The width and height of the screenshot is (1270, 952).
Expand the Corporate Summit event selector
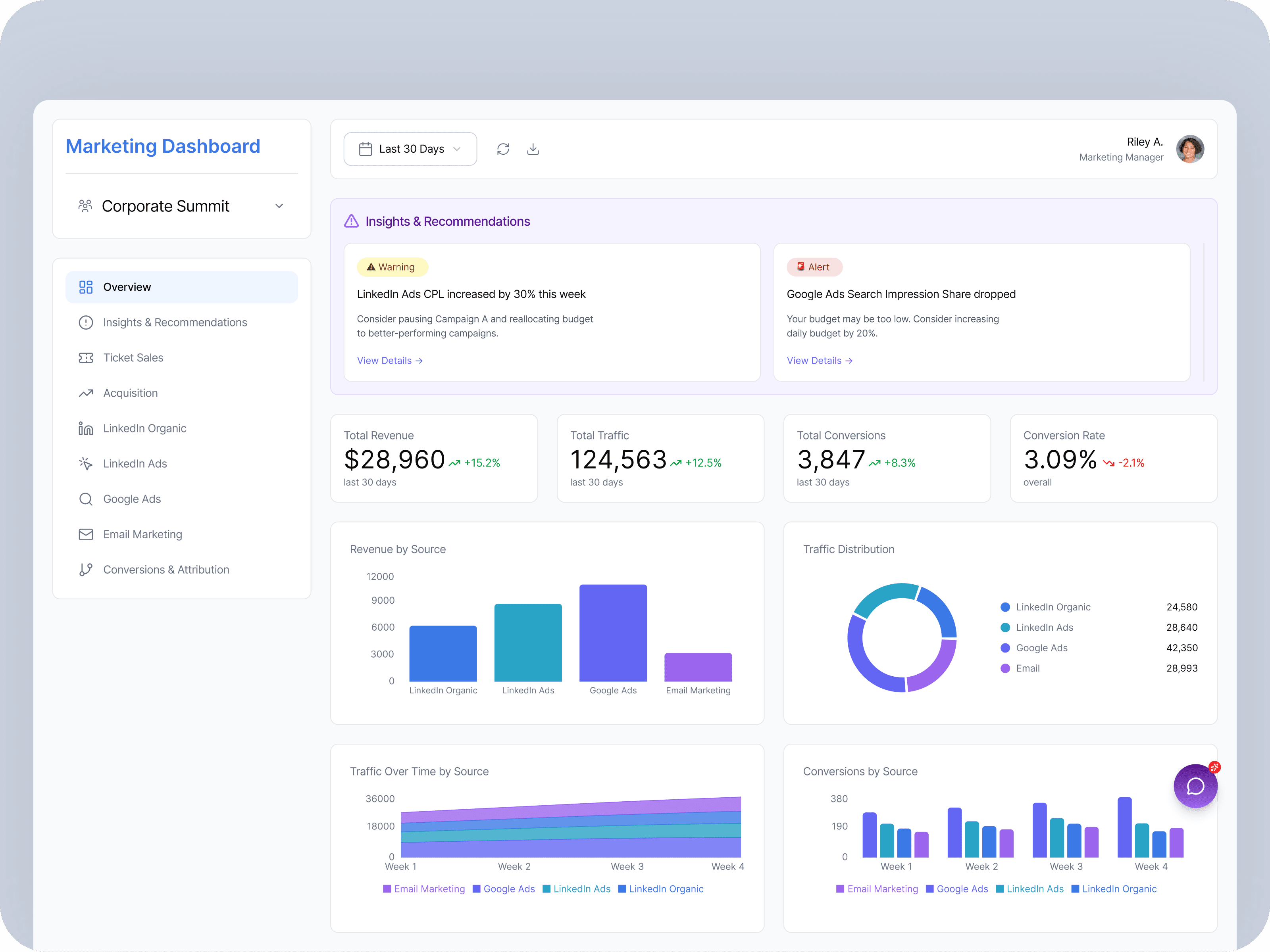(165, 206)
